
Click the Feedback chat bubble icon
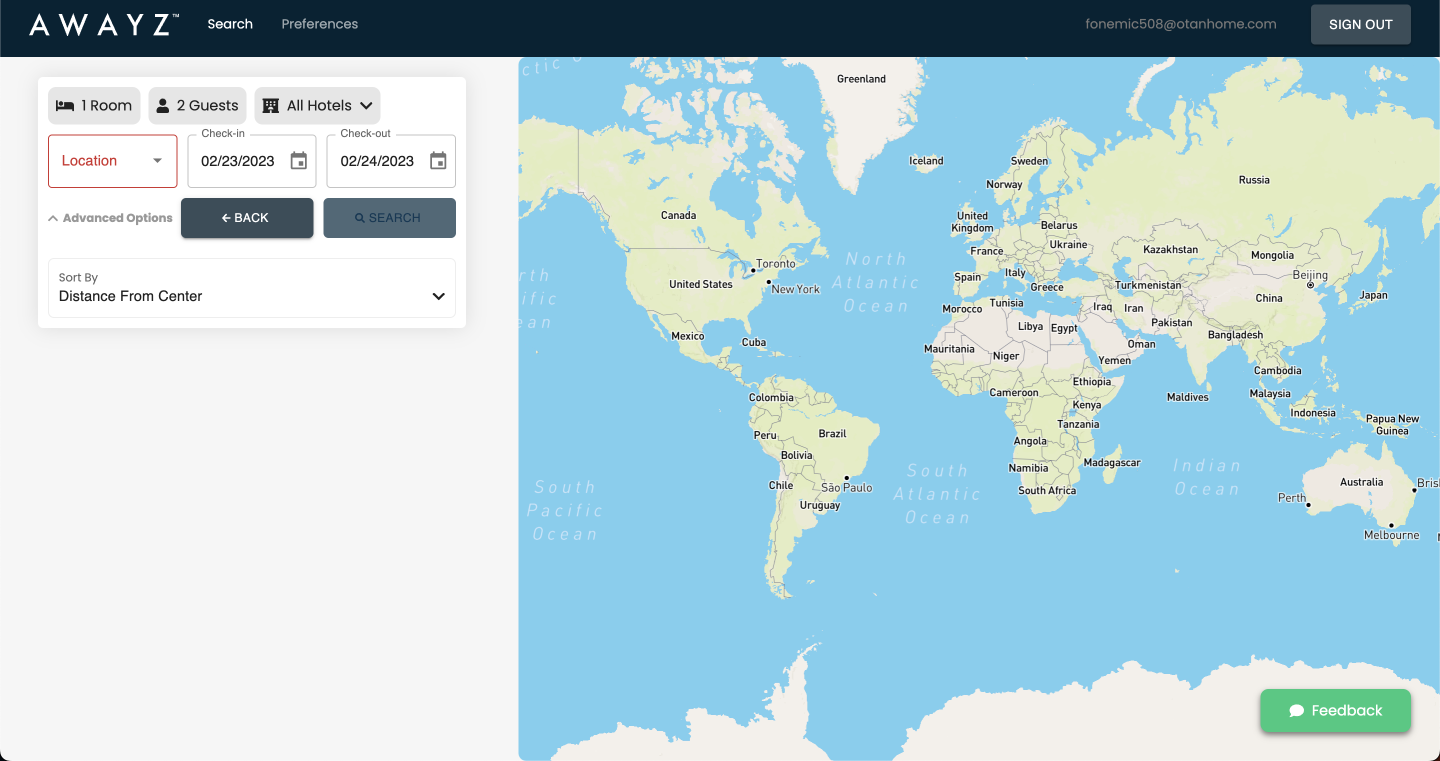(1297, 711)
